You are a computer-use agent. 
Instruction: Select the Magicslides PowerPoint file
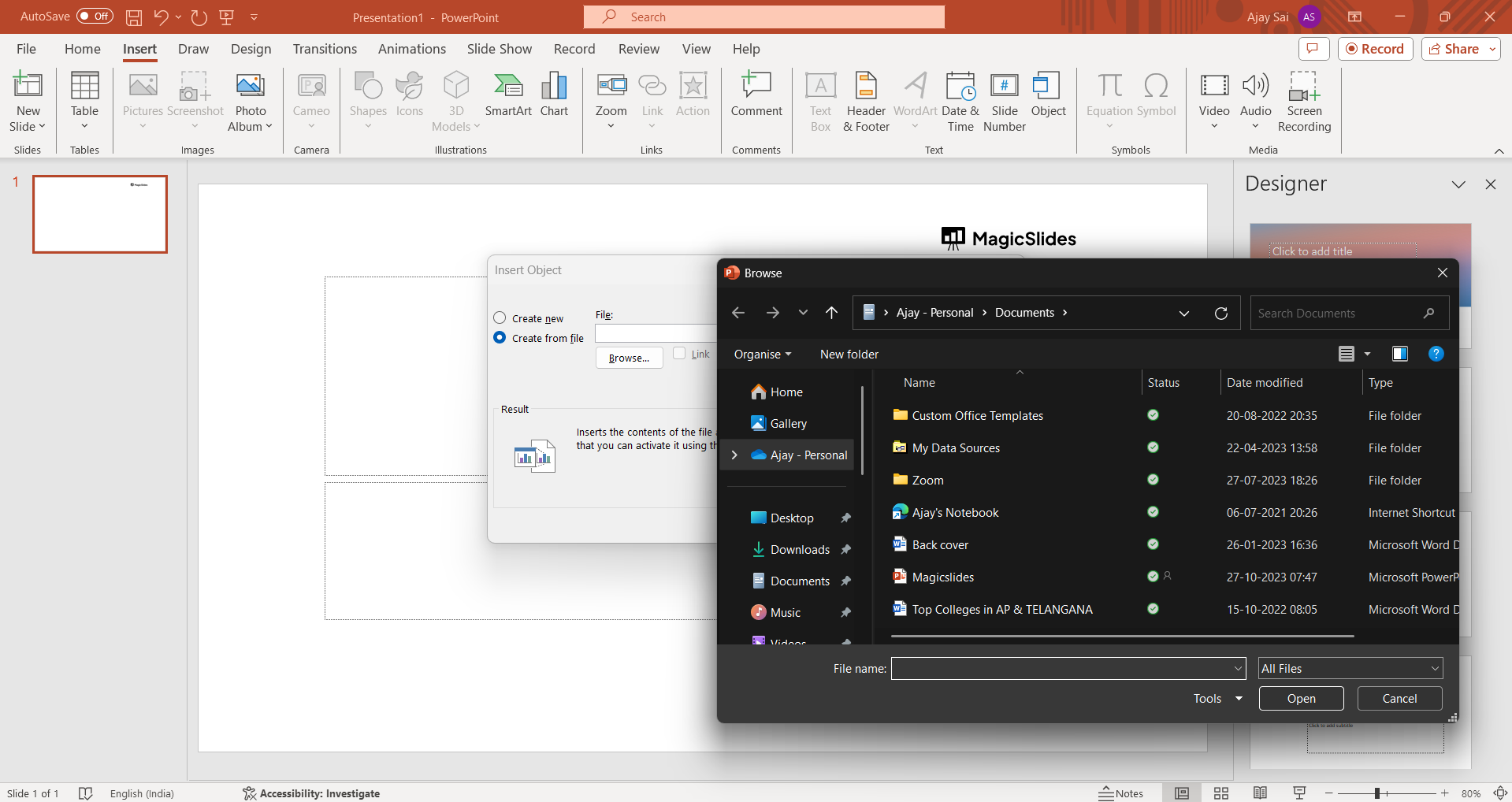click(x=942, y=577)
